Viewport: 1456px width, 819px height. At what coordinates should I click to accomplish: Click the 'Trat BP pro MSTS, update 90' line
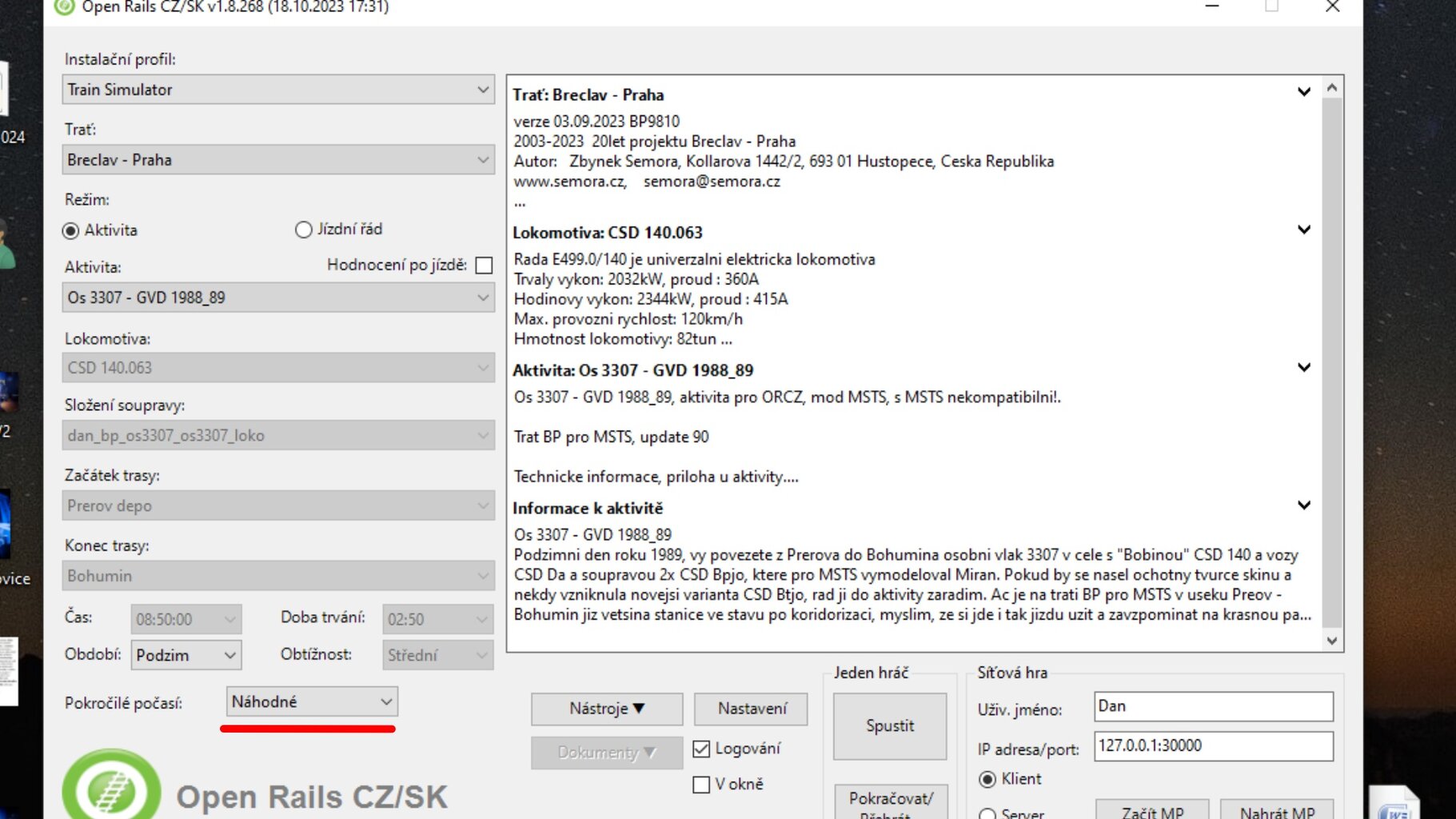tap(611, 437)
